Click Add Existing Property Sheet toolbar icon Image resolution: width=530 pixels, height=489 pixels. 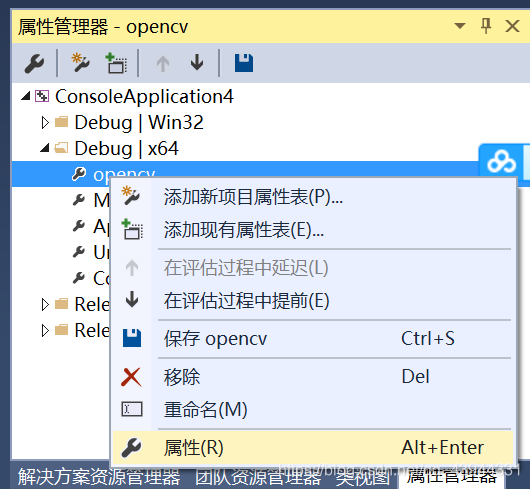[116, 63]
